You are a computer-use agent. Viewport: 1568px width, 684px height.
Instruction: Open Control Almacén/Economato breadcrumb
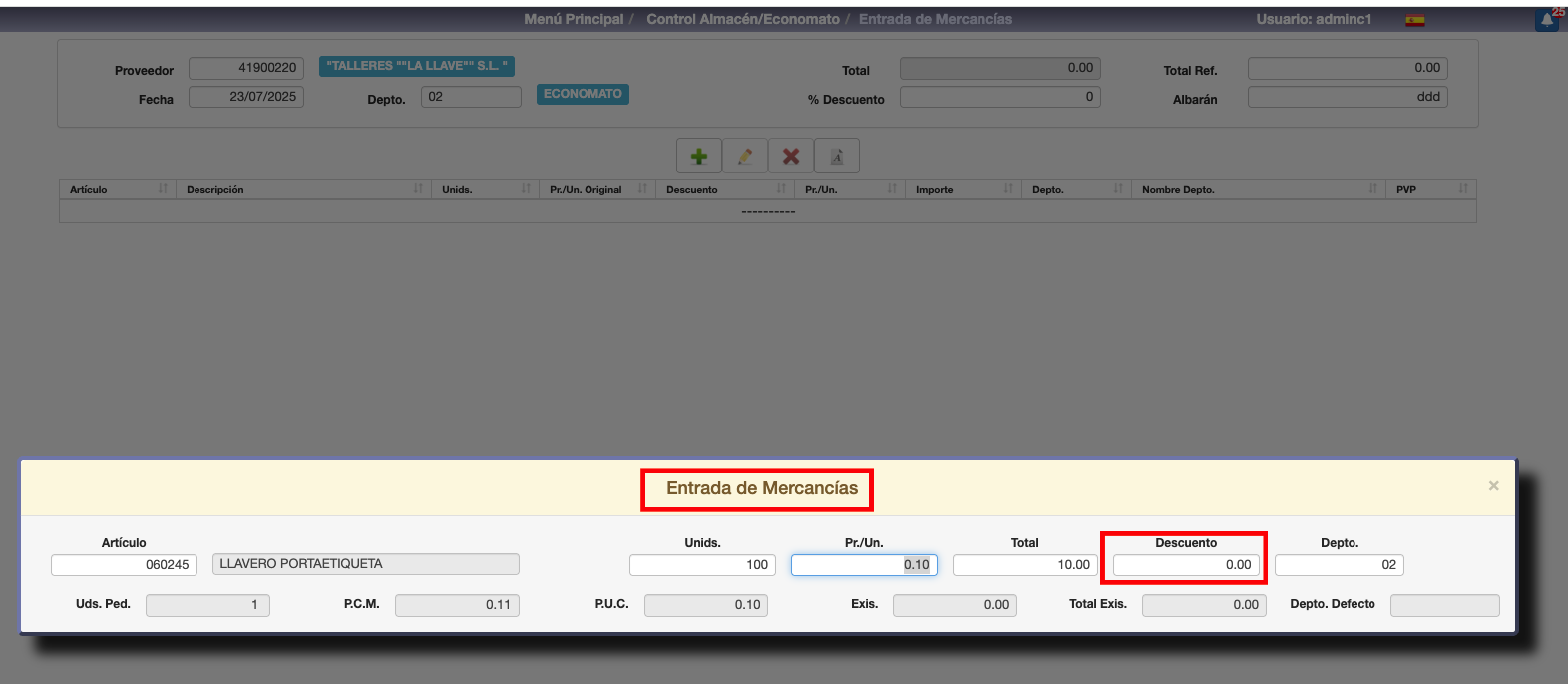(x=743, y=19)
